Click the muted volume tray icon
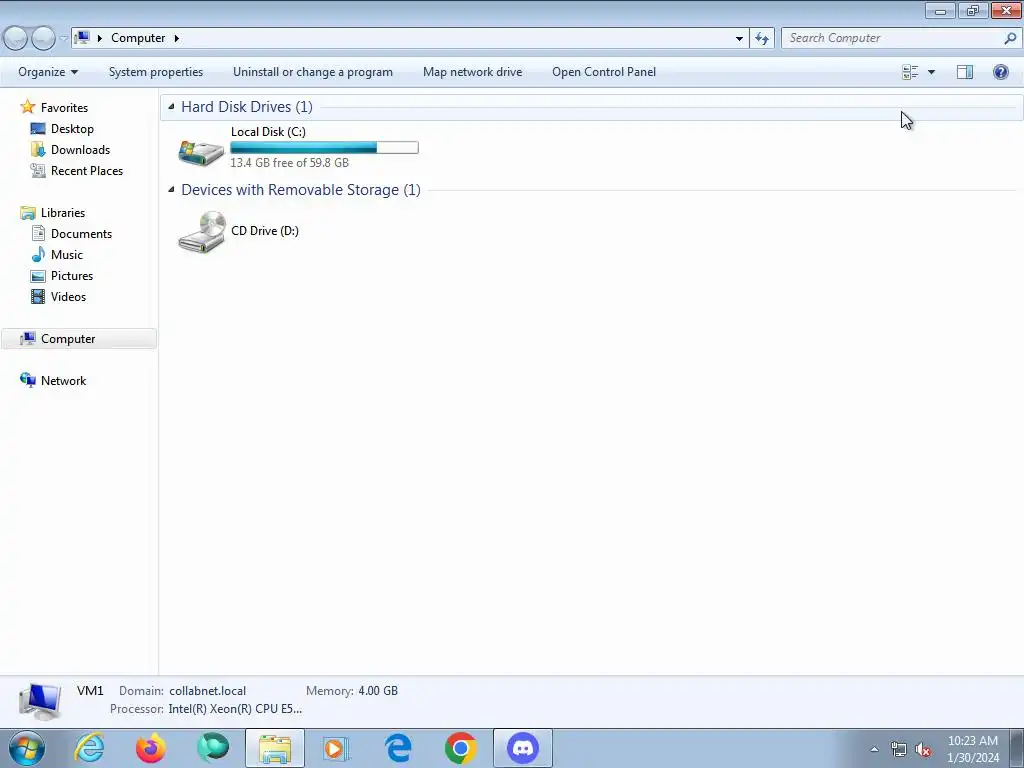 [922, 749]
